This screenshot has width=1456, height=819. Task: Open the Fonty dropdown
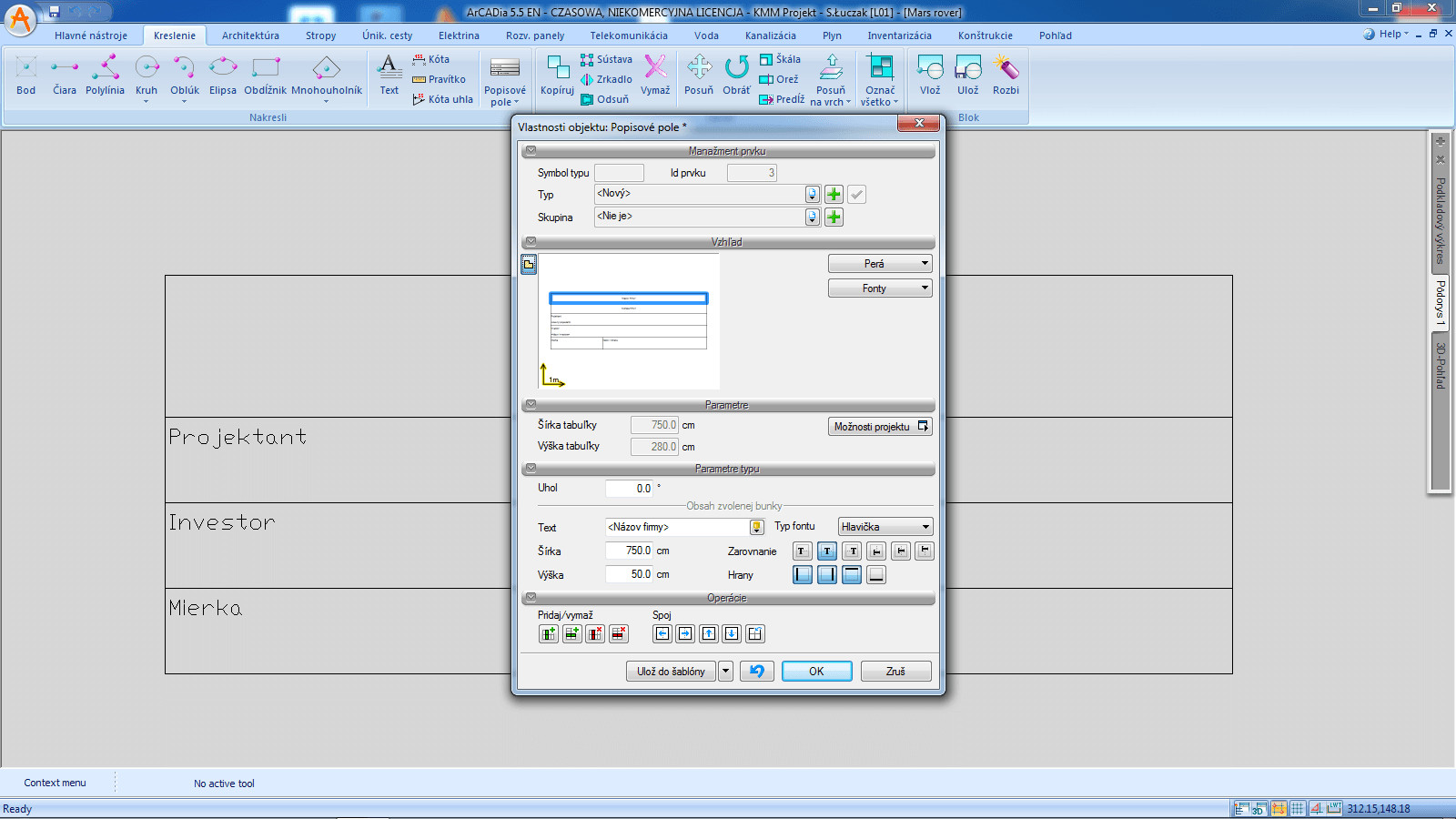click(880, 288)
